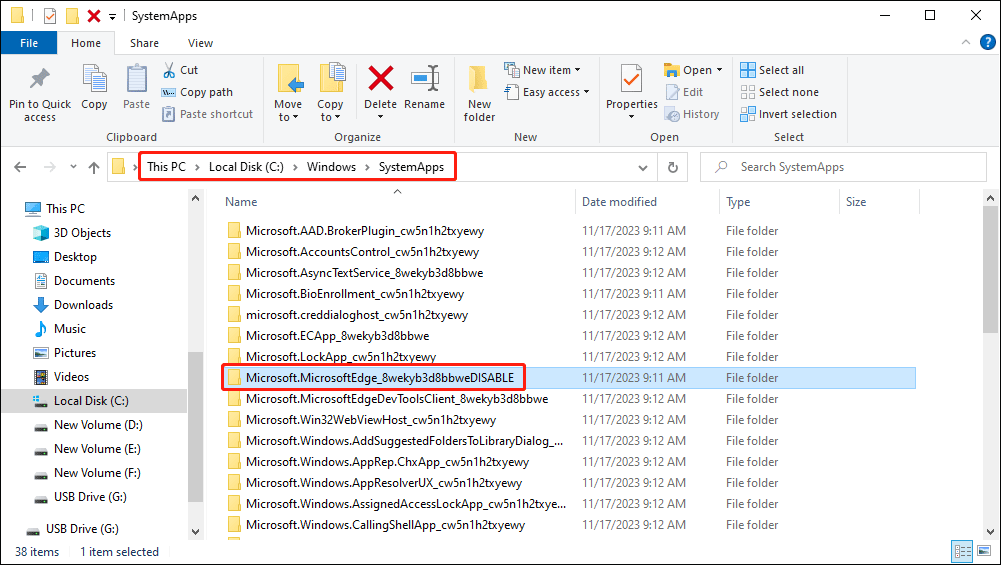Viewport: 1001px width, 565px height.
Task: Switch to the Share ribbon tab
Action: (144, 43)
